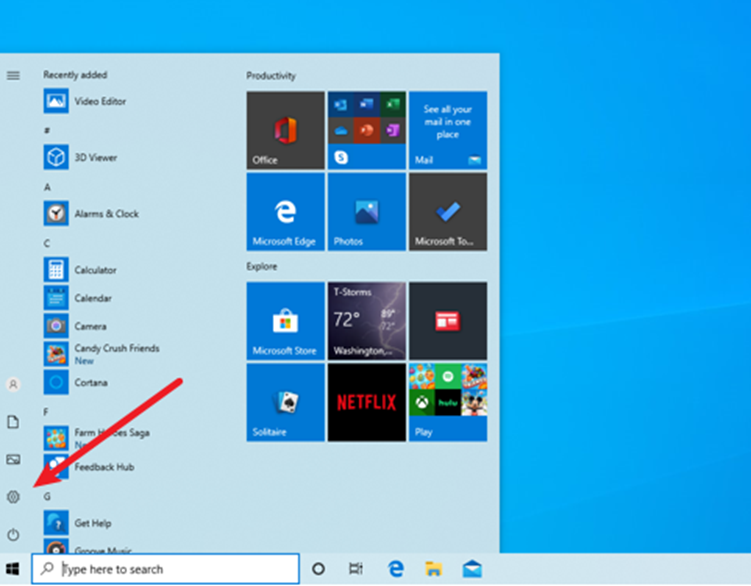
Task: Click the Recently added heading
Action: point(75,75)
